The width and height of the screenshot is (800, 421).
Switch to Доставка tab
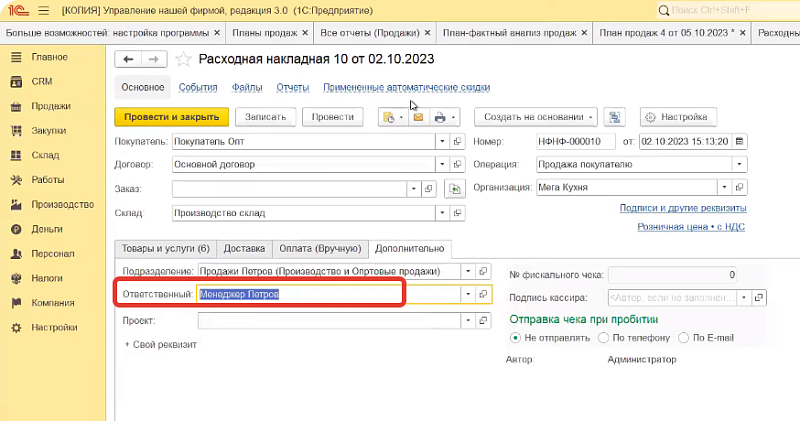click(x=244, y=249)
